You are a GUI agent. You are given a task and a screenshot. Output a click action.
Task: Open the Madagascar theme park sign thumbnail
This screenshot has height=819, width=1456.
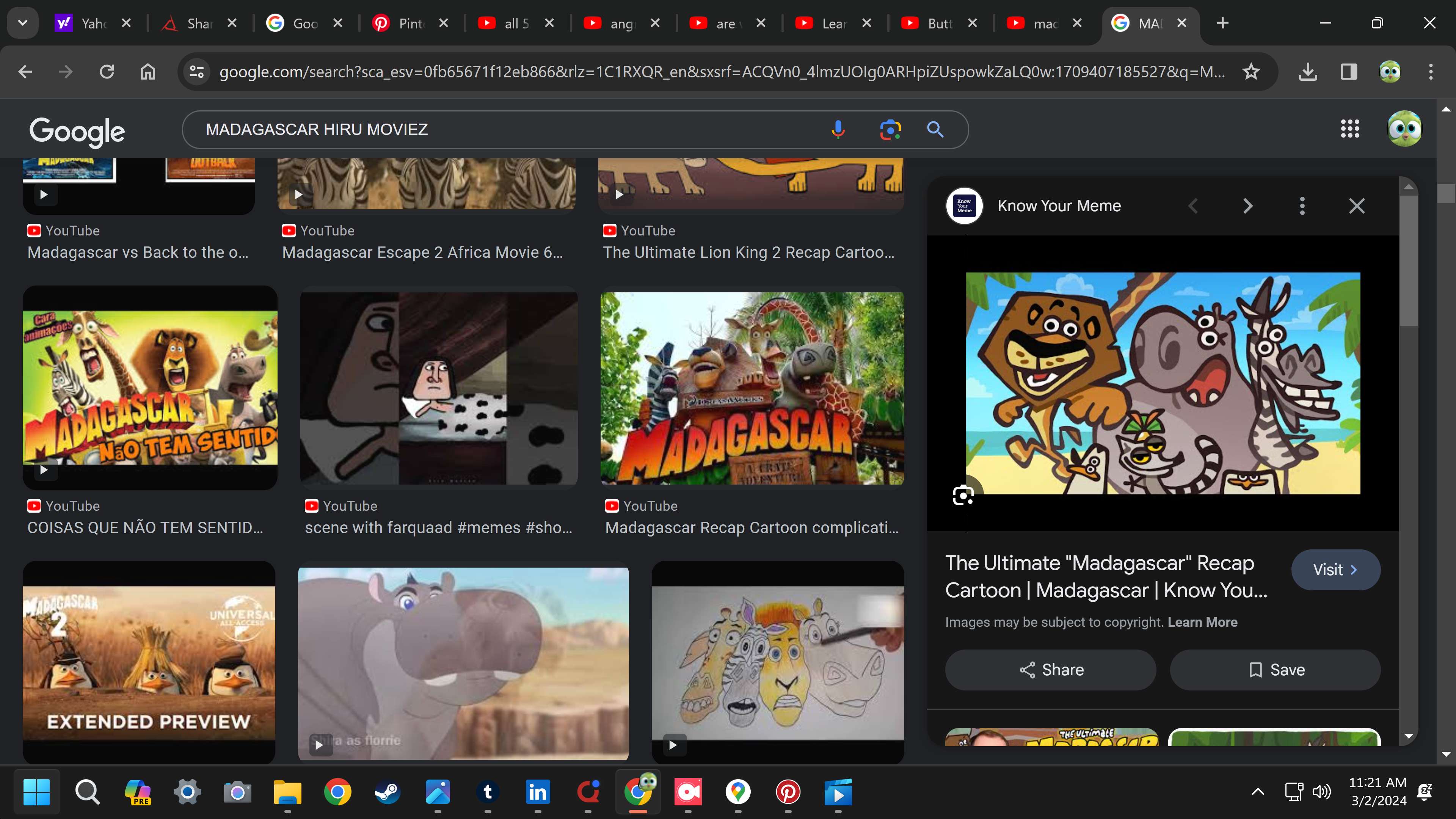[752, 388]
